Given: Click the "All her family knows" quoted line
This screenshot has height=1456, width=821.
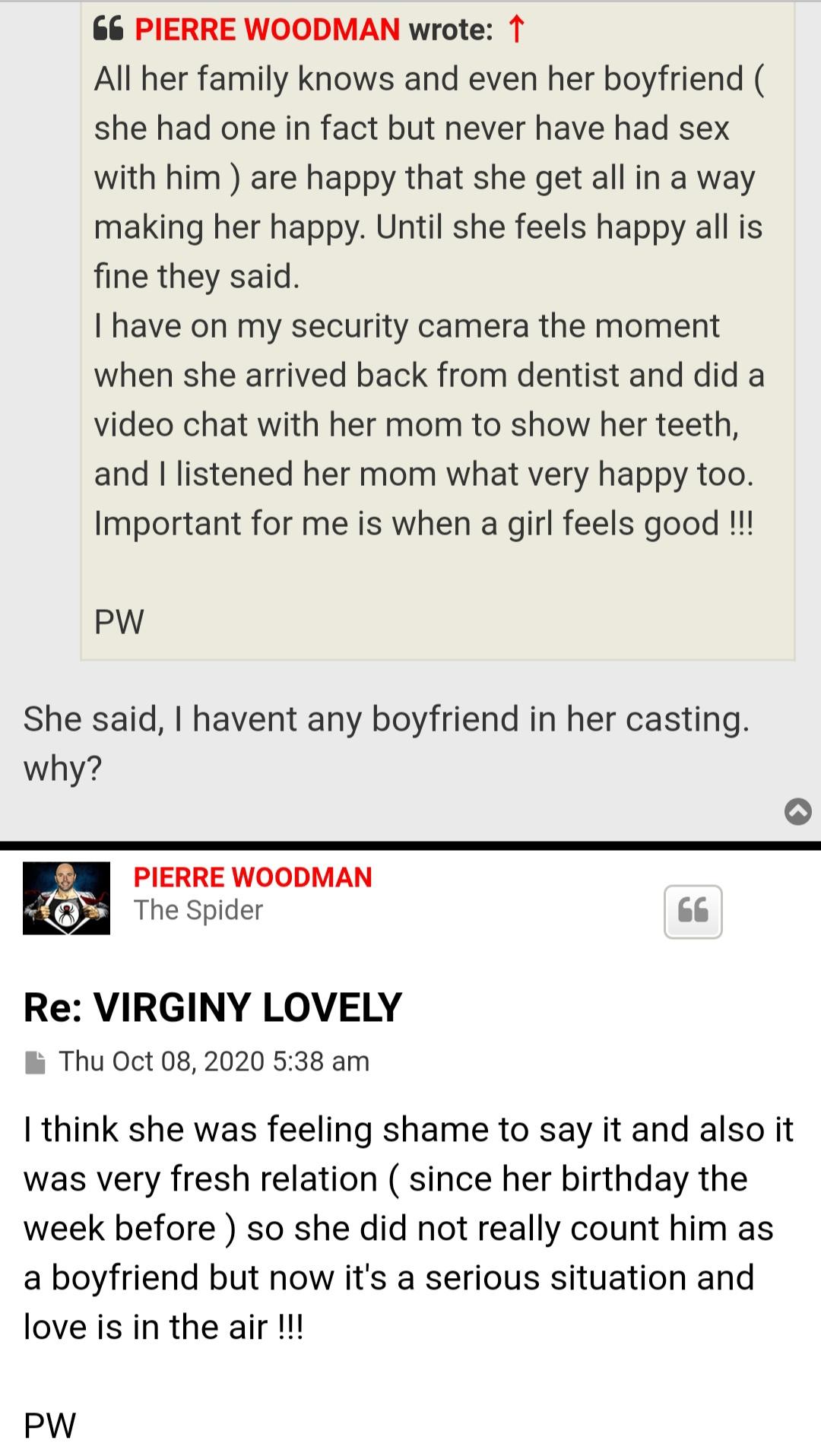Looking at the screenshot, I should coord(429,79).
